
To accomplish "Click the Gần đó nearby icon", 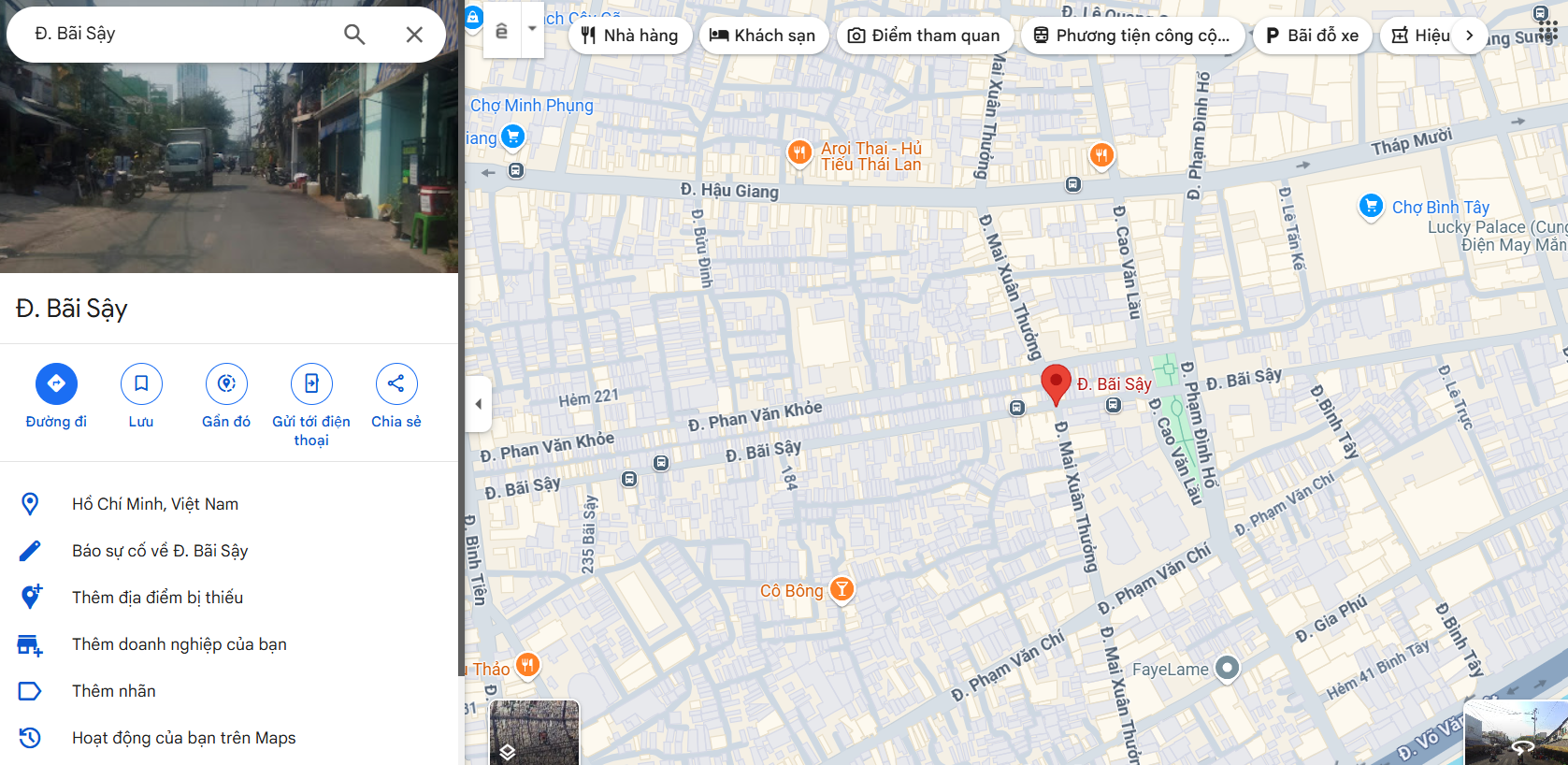I will [226, 383].
